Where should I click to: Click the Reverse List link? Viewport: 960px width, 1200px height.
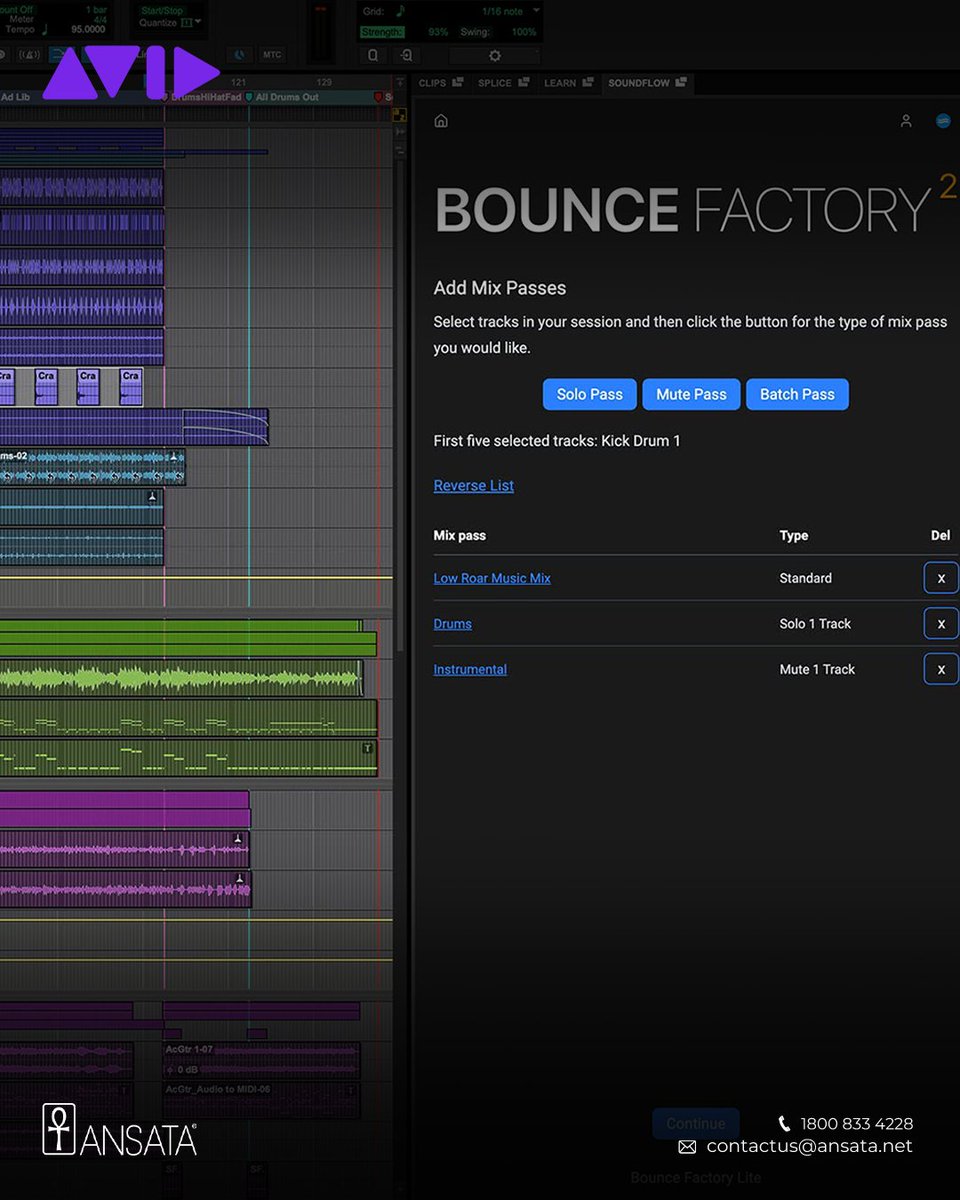pyautogui.click(x=474, y=485)
